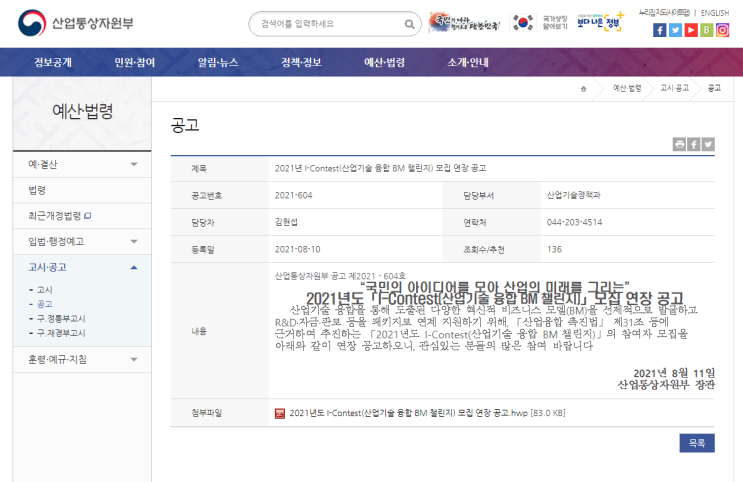Select 고시 submenu item
Screen dimensions: 743x482
45,290
